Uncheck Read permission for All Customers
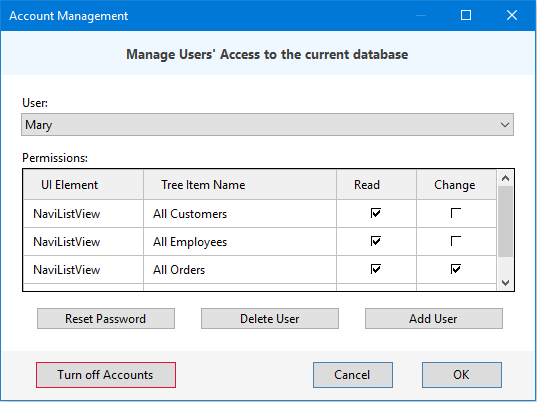Image resolution: width=537 pixels, height=402 pixels. tap(376, 213)
